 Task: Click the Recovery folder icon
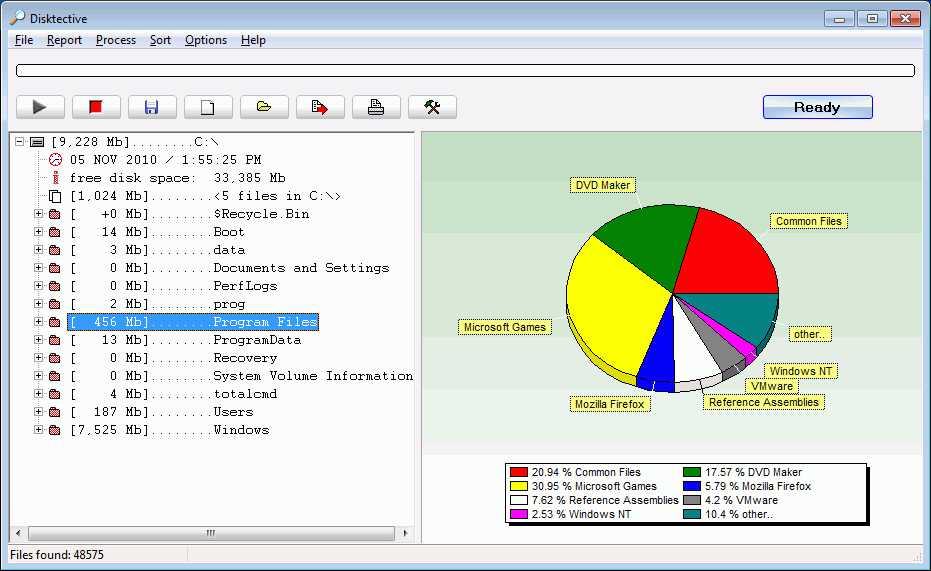coord(55,358)
